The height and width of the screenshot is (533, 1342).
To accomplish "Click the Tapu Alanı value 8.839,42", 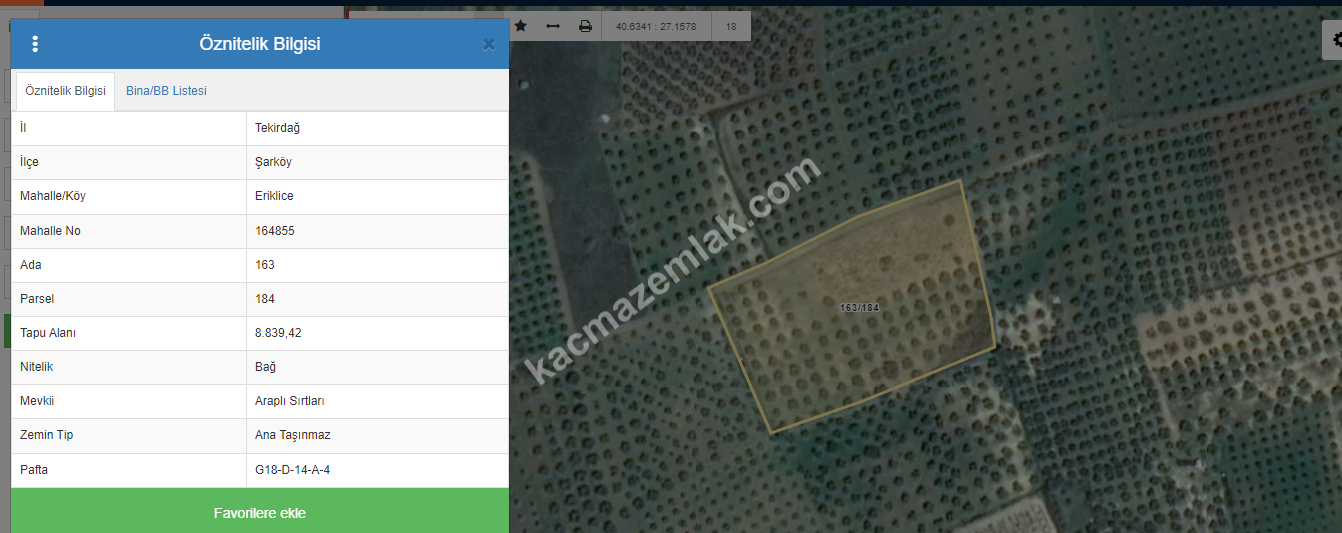I will click(278, 333).
